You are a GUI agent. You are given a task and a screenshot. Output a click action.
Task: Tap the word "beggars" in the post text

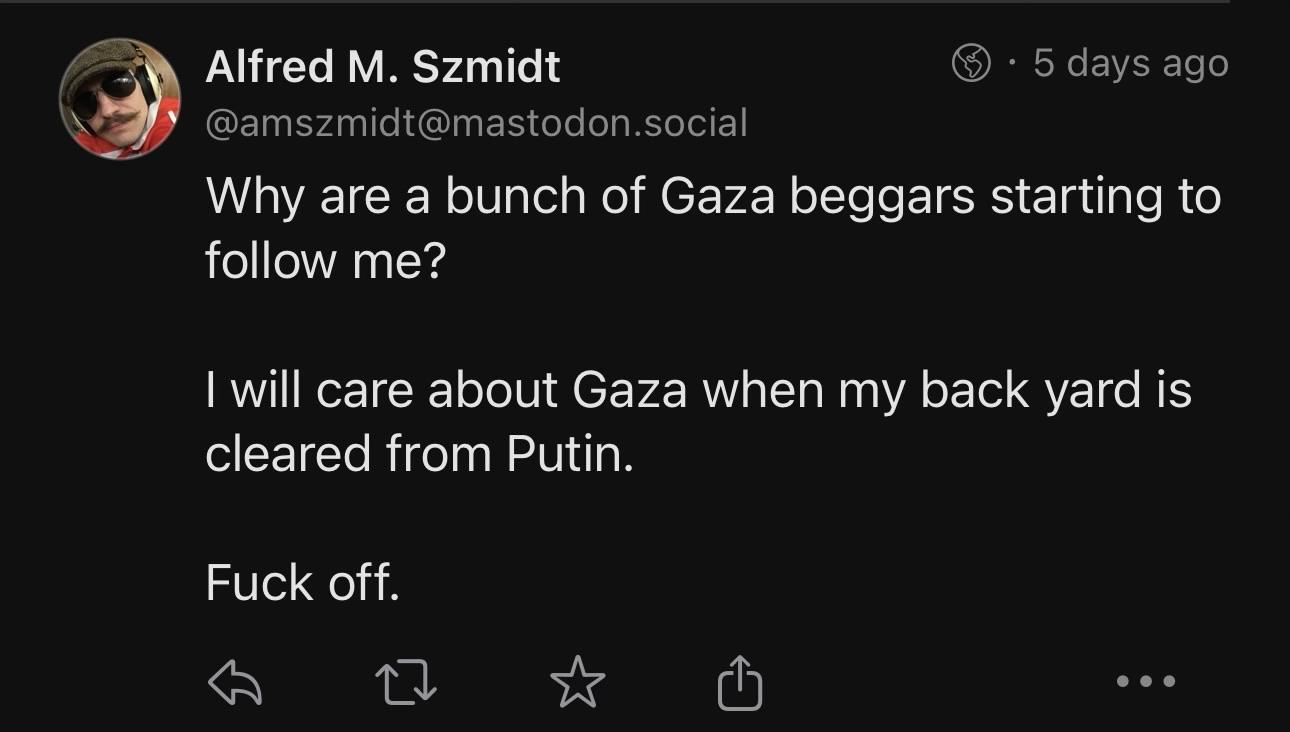[x=882, y=196]
